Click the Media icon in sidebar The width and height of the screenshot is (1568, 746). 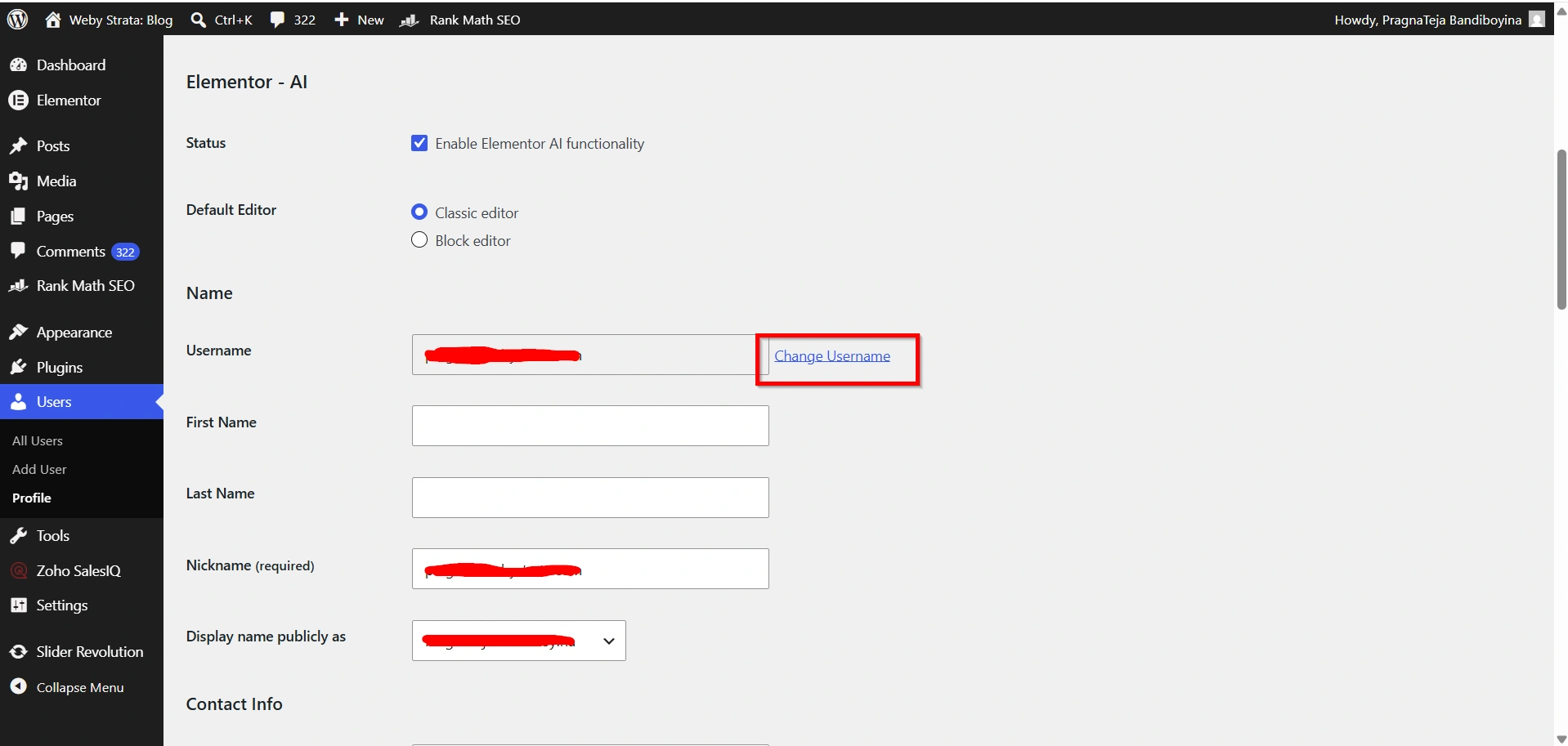[x=18, y=181]
